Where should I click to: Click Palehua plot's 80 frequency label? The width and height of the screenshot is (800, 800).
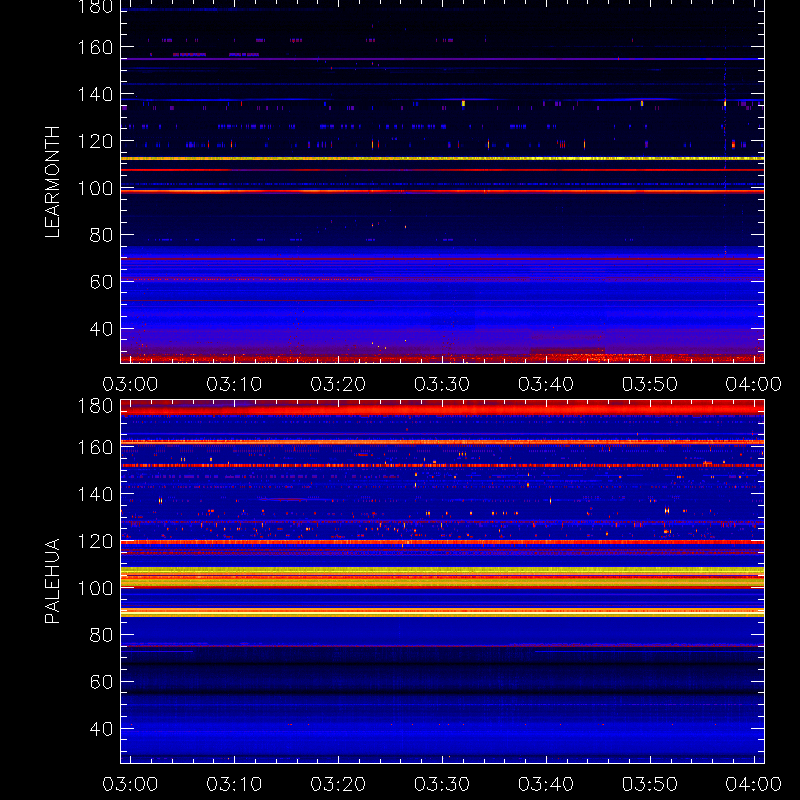click(101, 635)
